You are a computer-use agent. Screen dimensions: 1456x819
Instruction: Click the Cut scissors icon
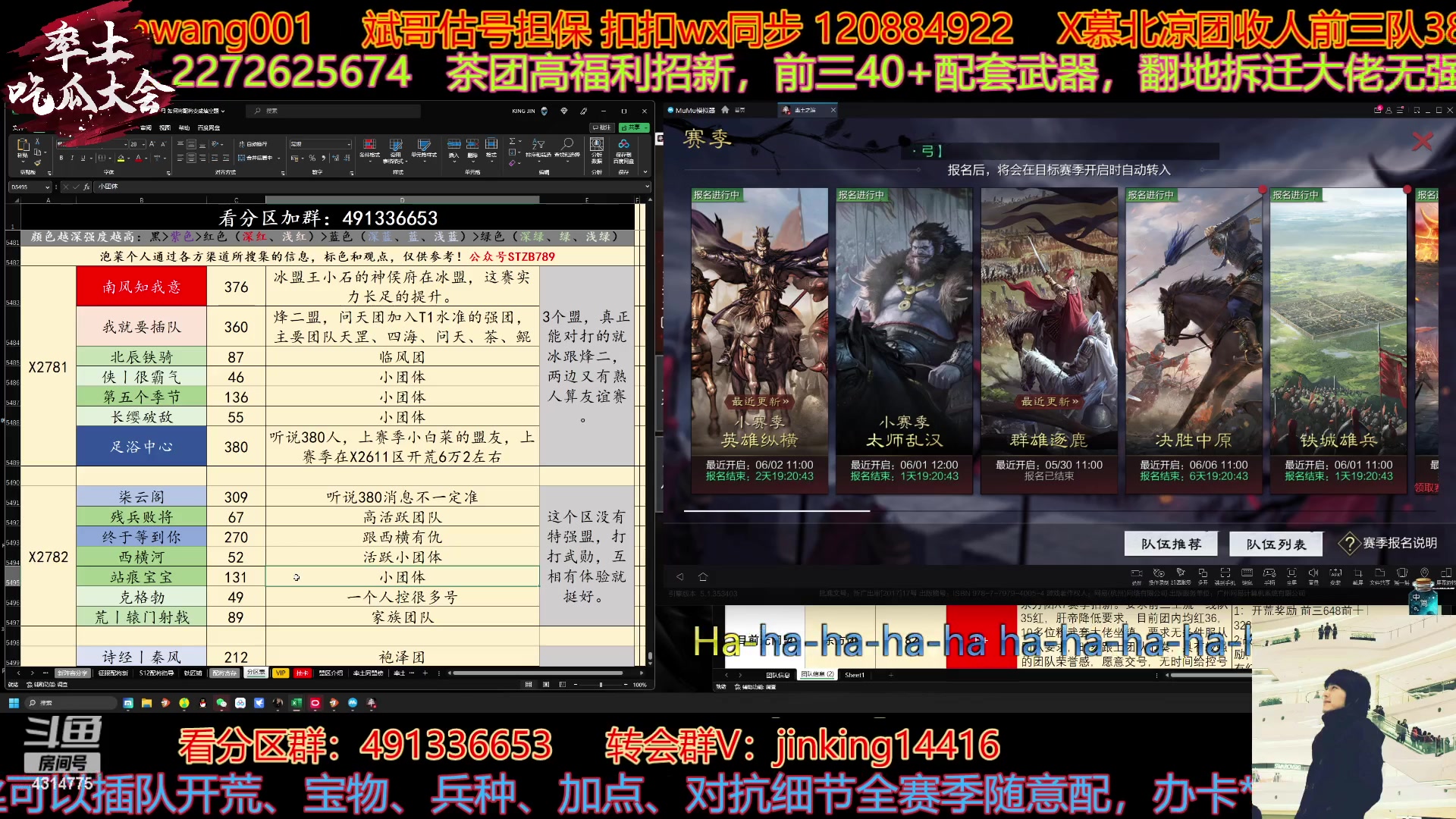coord(37,142)
